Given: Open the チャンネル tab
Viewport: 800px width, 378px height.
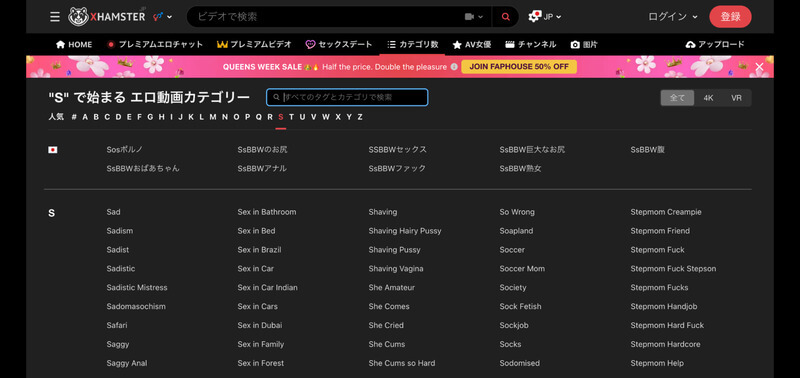Looking at the screenshot, I should coord(531,44).
